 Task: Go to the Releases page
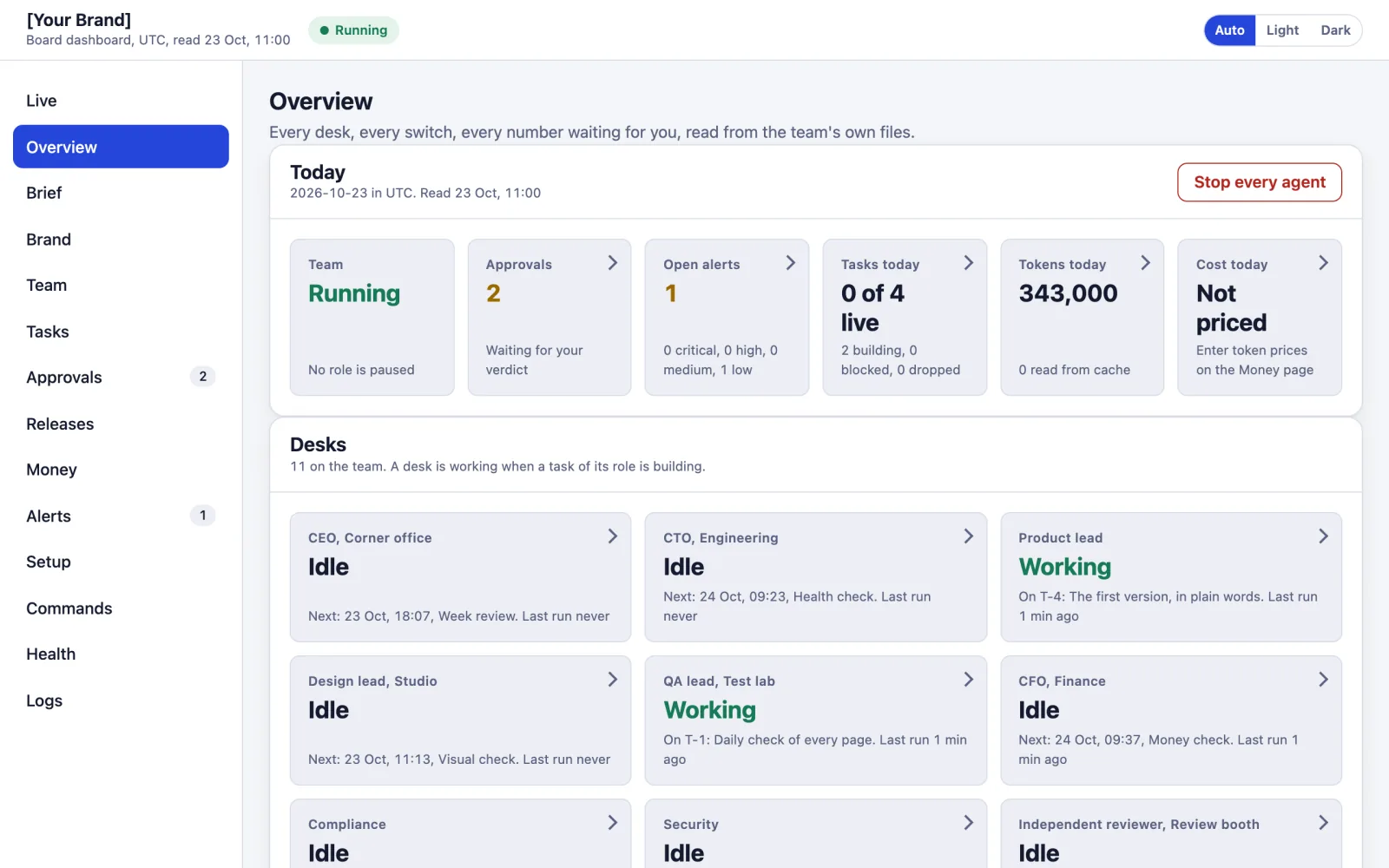[121, 424]
